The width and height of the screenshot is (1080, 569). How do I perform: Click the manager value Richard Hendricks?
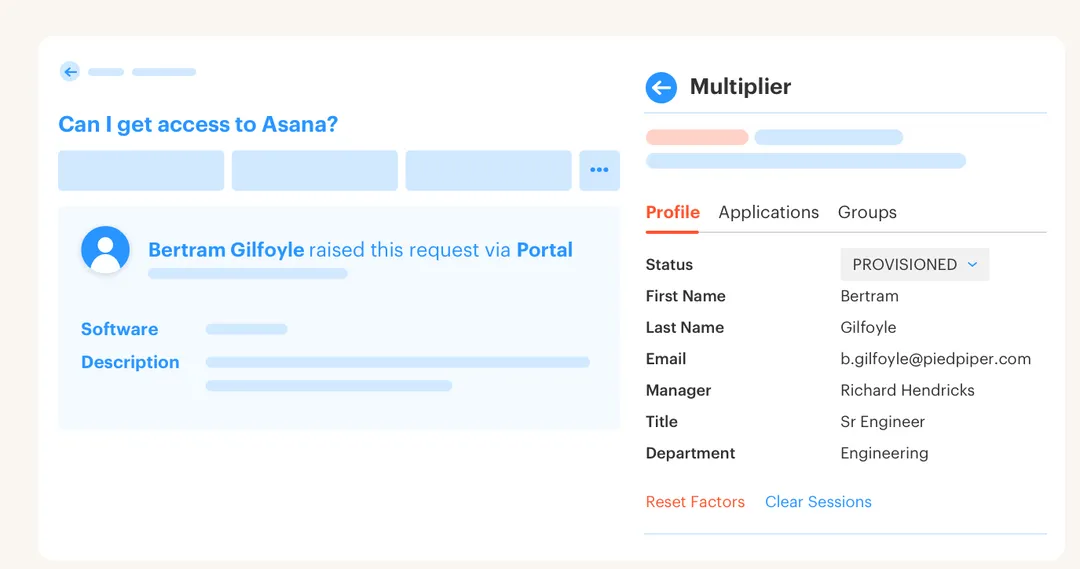click(x=907, y=390)
